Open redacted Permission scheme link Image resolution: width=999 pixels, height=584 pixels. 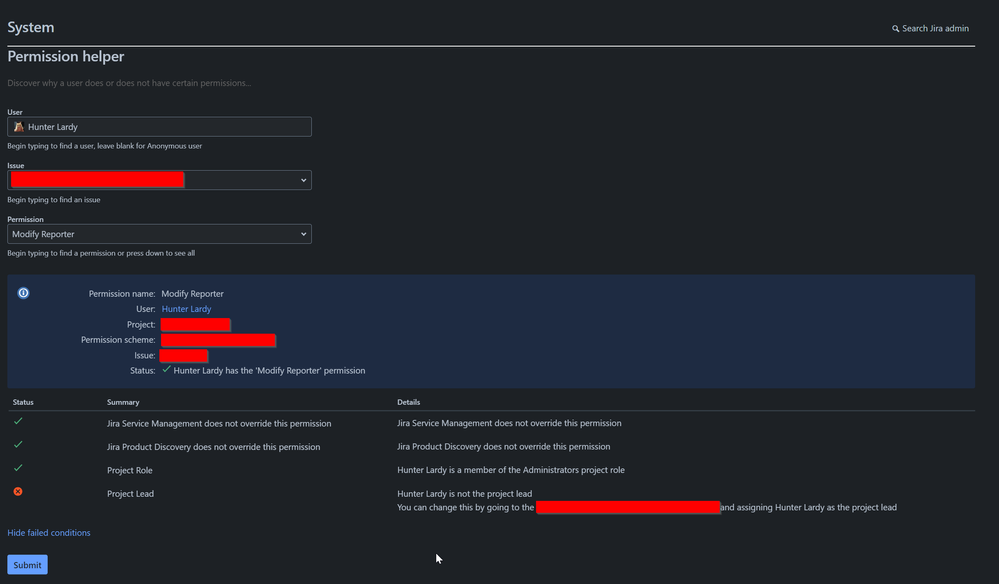tap(218, 340)
